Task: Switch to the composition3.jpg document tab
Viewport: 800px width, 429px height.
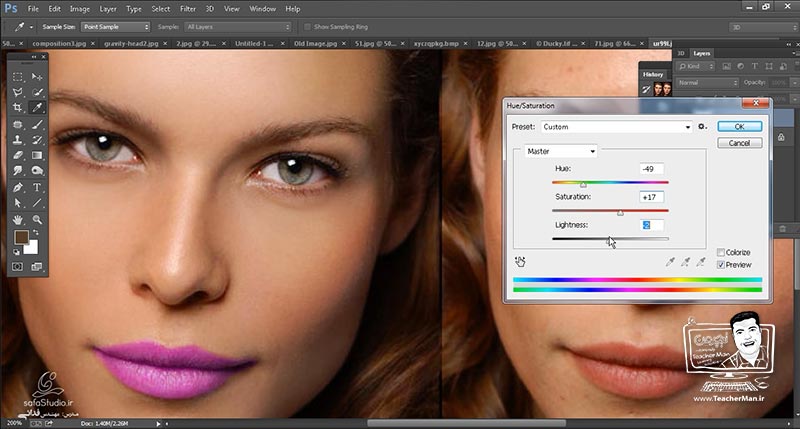Action: pos(59,44)
